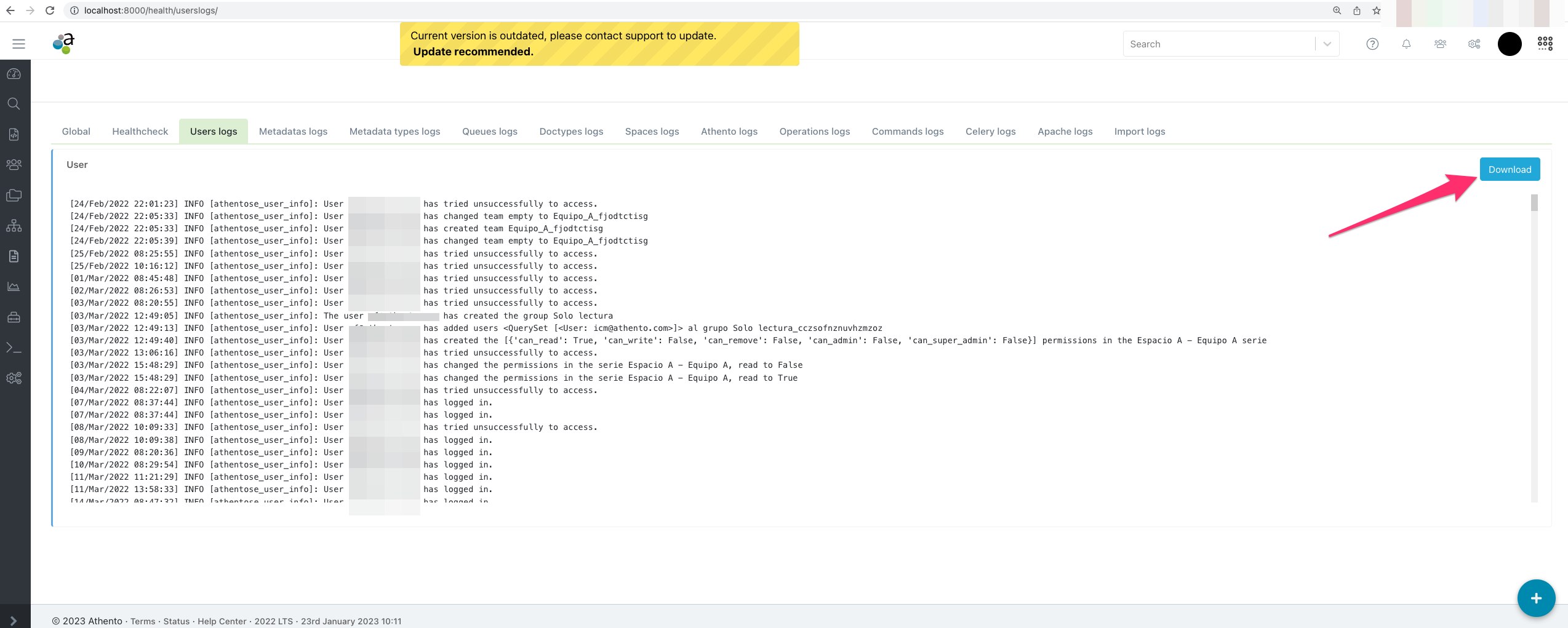Select the Celery logs tab
Screen dimensions: 1568x628
(x=990, y=132)
